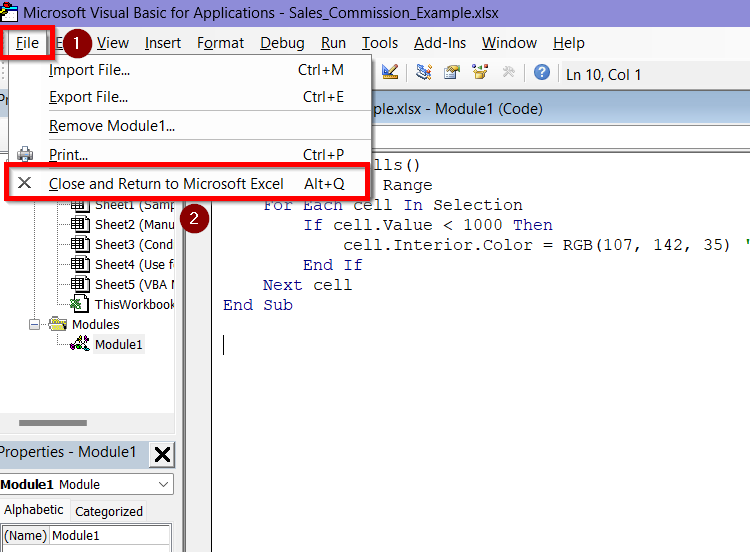Click the End If code line

[x=333, y=265]
